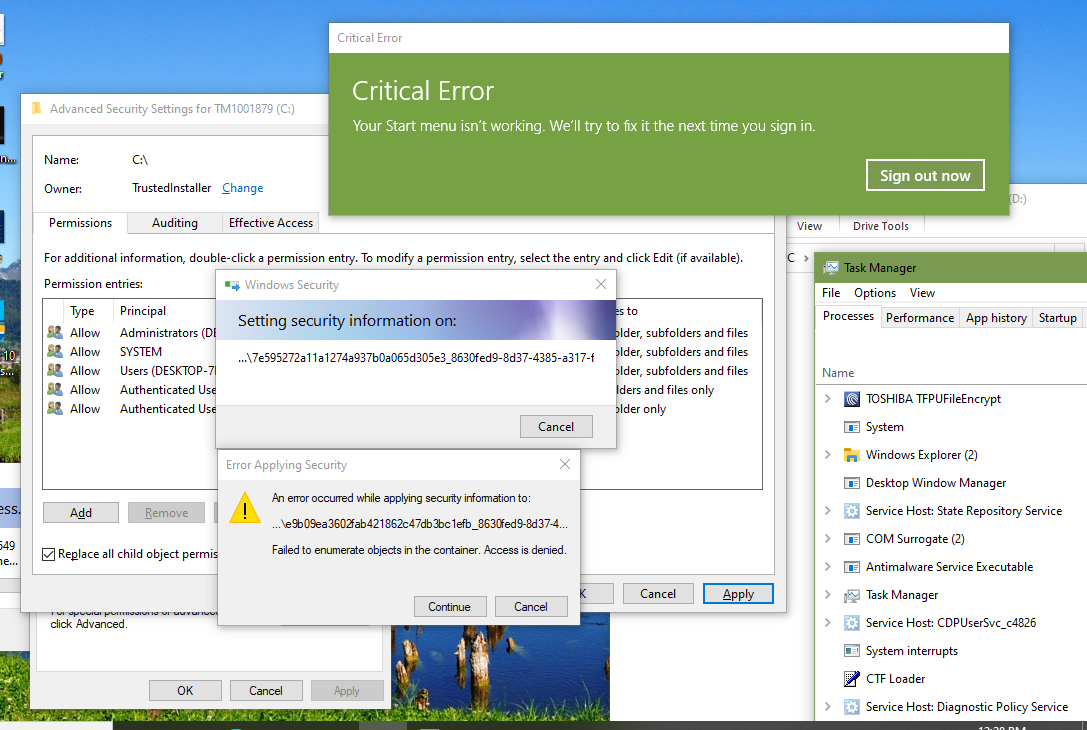Click the Windows Explorer icon in Task Manager
Viewport: 1087px width, 730px height.
pyautogui.click(x=851, y=454)
